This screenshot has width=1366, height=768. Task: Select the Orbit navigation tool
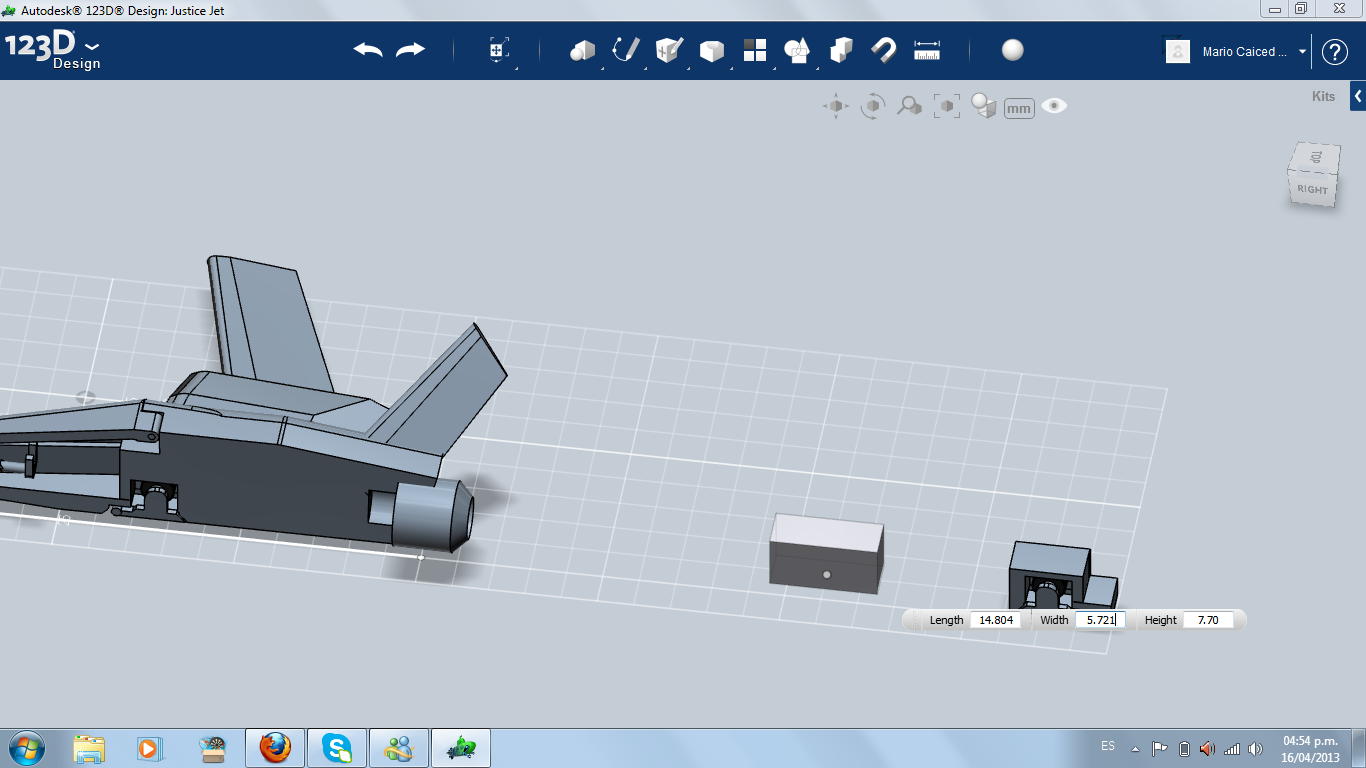pos(873,106)
